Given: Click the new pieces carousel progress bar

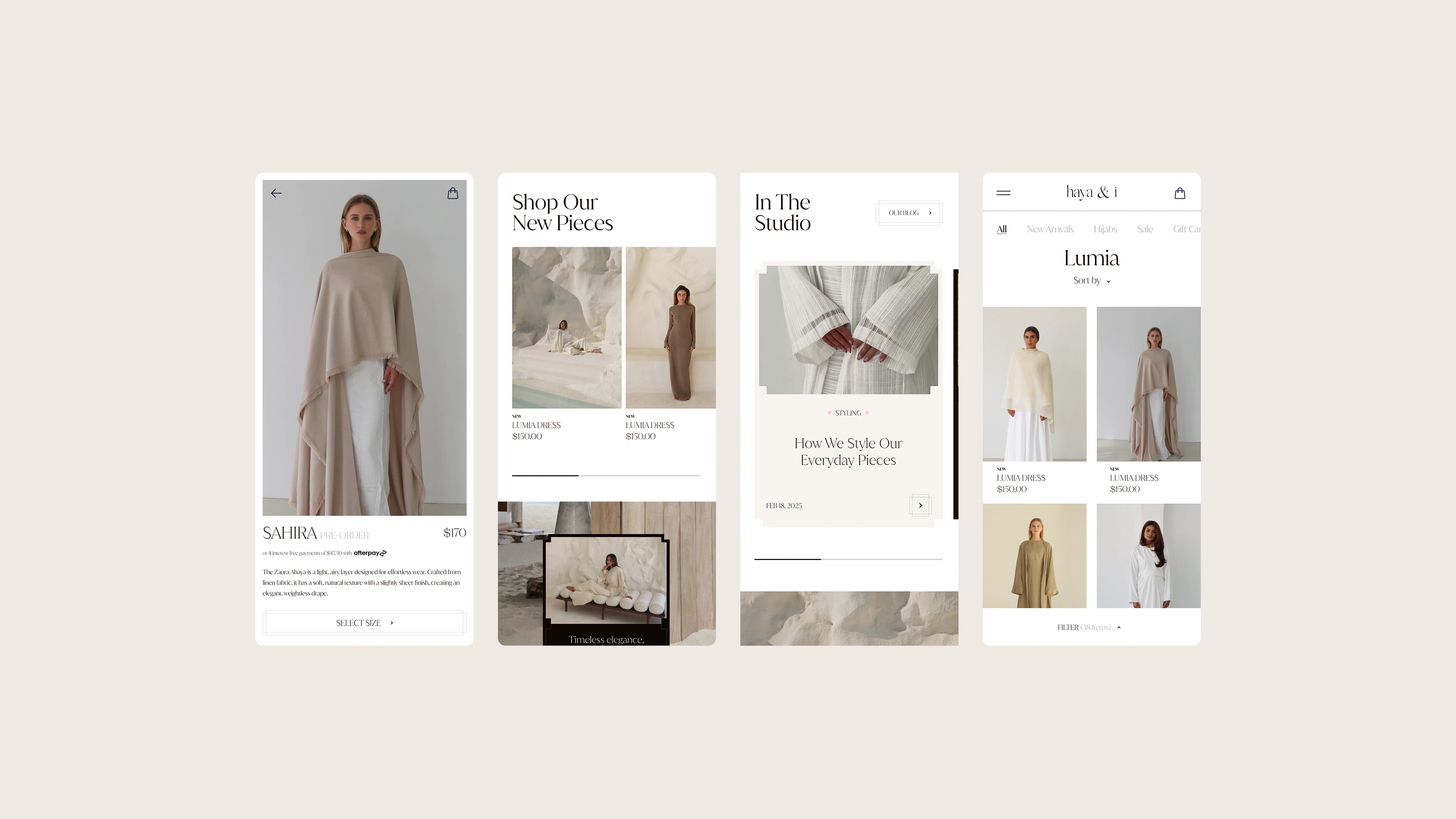Looking at the screenshot, I should [x=606, y=476].
